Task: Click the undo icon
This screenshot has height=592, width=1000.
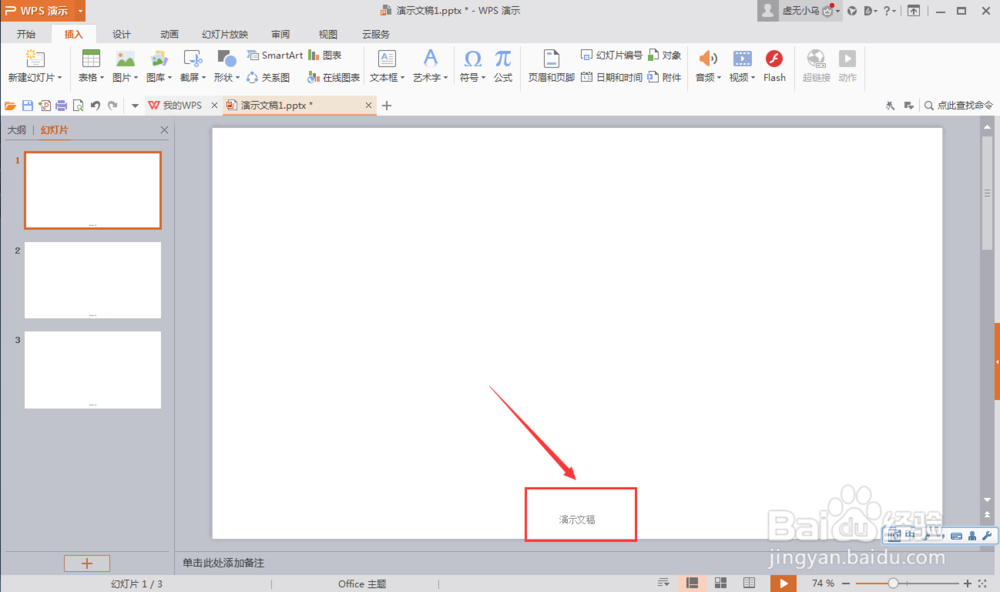Action: 95,105
